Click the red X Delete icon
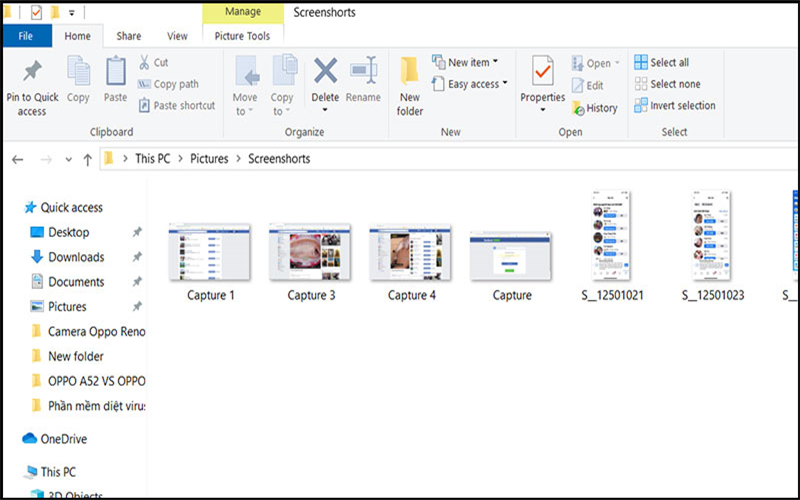 (x=326, y=70)
